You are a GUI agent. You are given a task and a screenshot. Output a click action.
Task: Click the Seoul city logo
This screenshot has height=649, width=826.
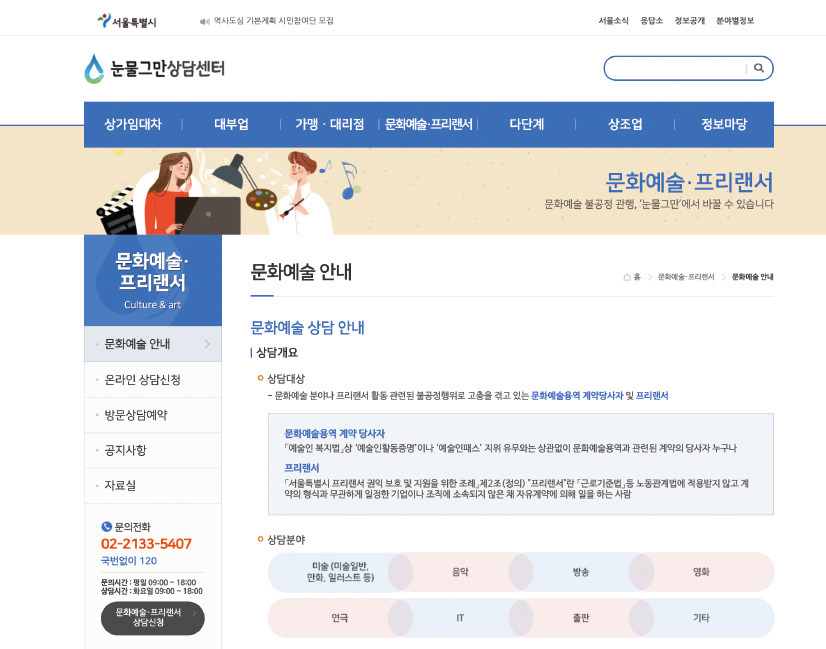click(x=127, y=21)
